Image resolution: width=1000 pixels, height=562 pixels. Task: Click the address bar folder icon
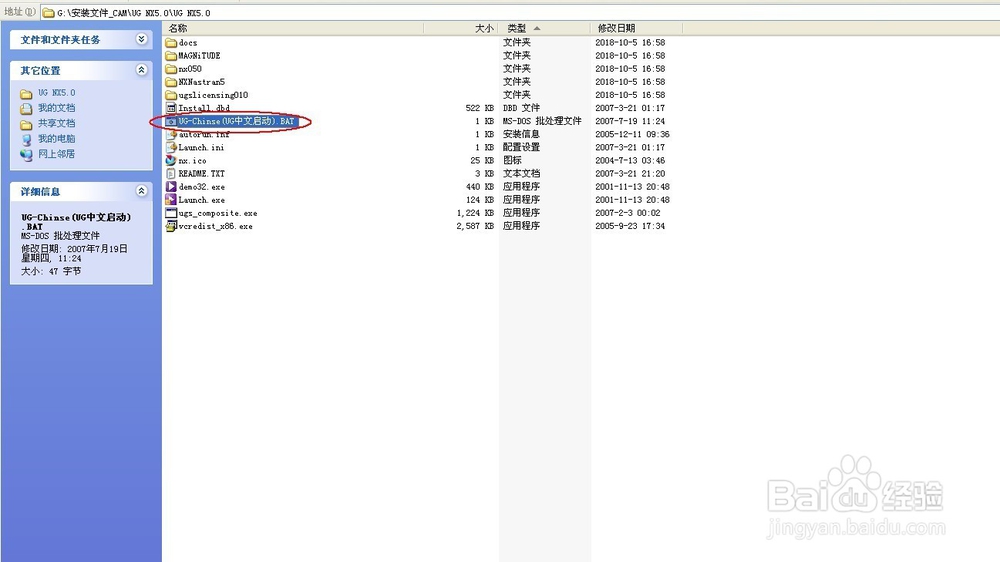coord(48,12)
